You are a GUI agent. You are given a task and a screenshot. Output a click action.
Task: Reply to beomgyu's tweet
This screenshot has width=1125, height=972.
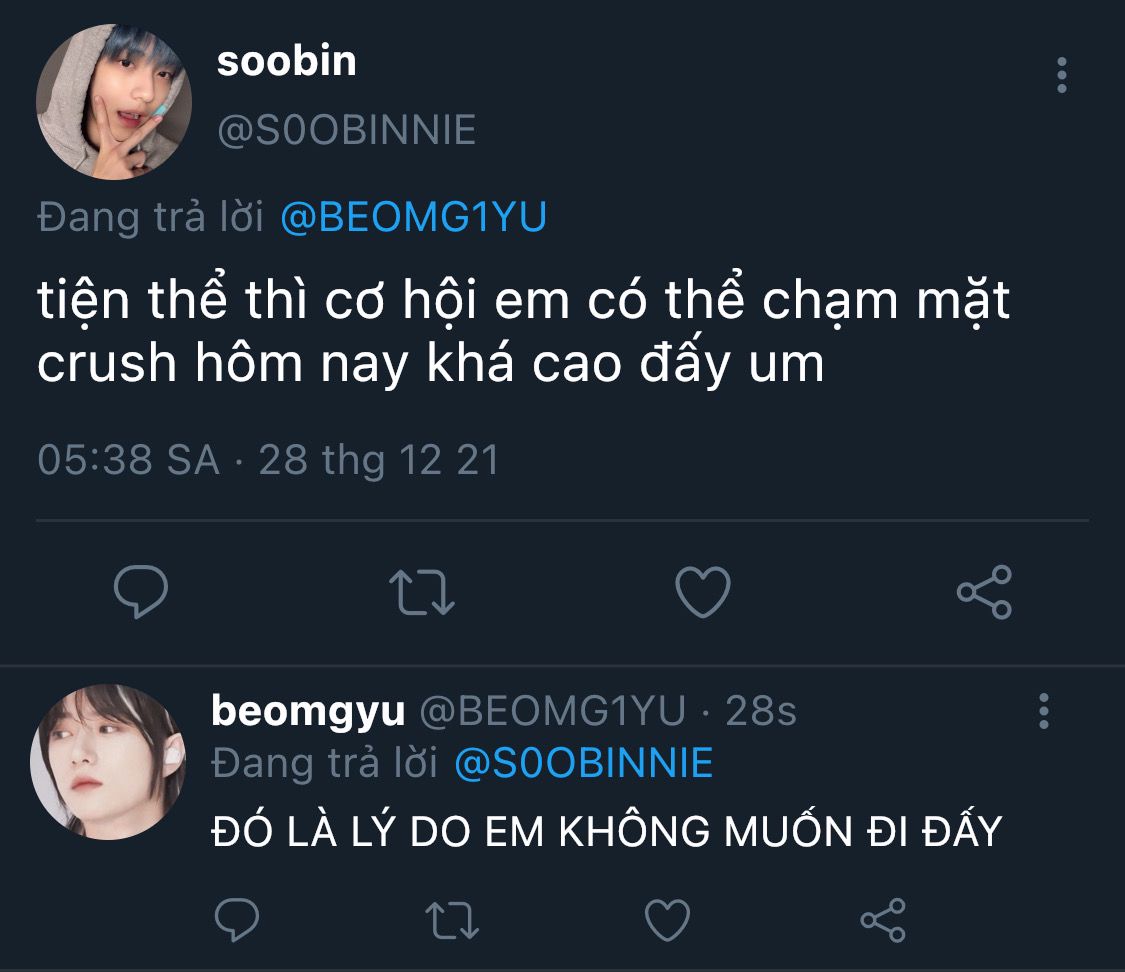click(x=237, y=919)
